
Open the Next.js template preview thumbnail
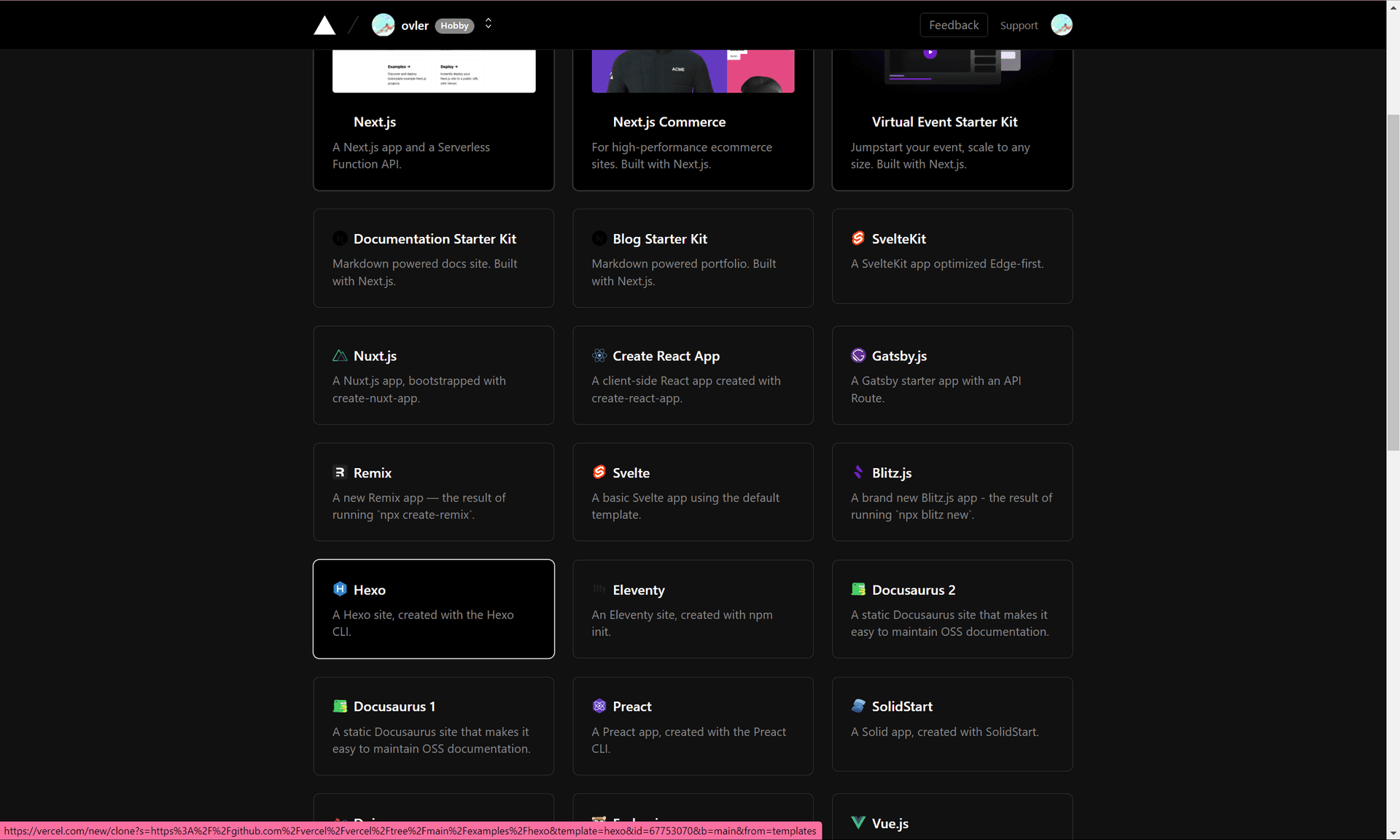click(434, 71)
